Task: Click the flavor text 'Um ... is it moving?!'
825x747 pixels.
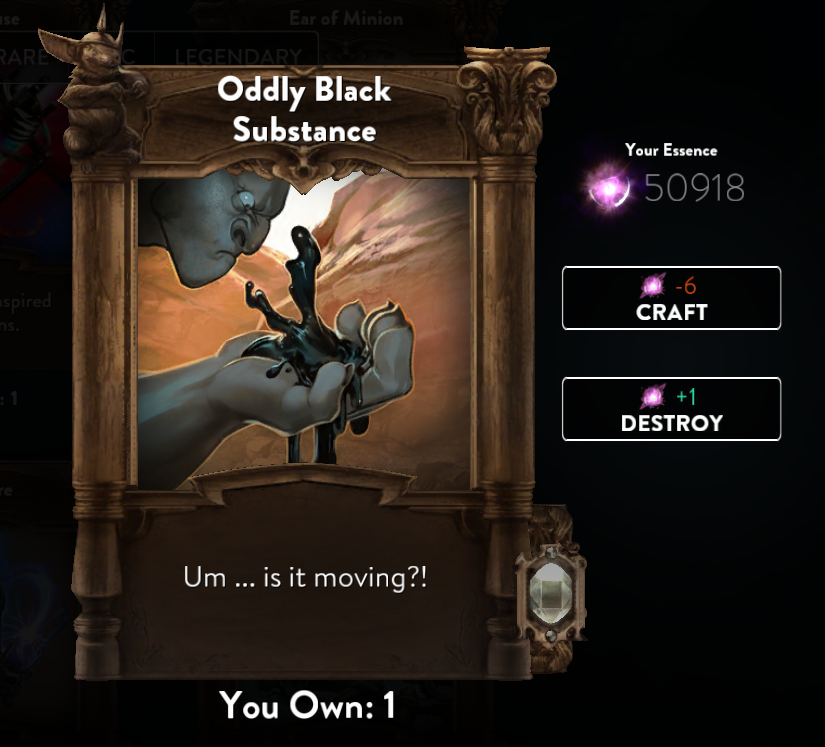Action: [305, 578]
